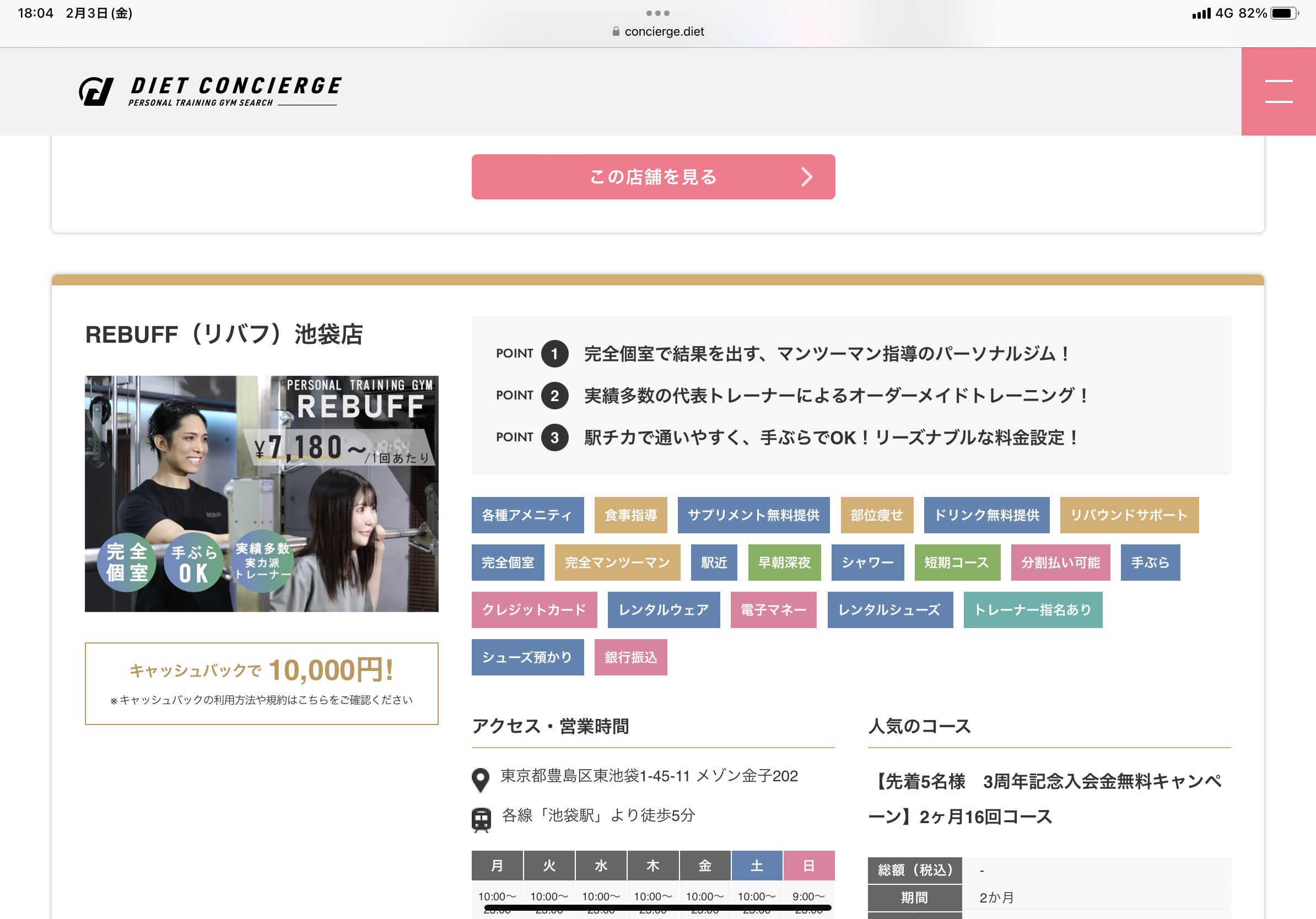1316x919 pixels.
Task: Select the 早朝深夜 tag
Action: point(784,563)
